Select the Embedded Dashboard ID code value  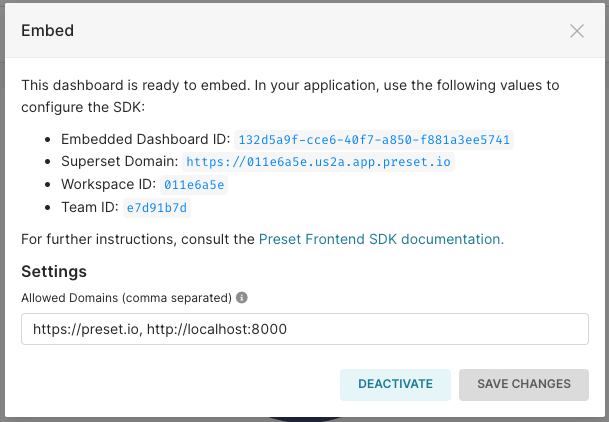[x=374, y=140]
